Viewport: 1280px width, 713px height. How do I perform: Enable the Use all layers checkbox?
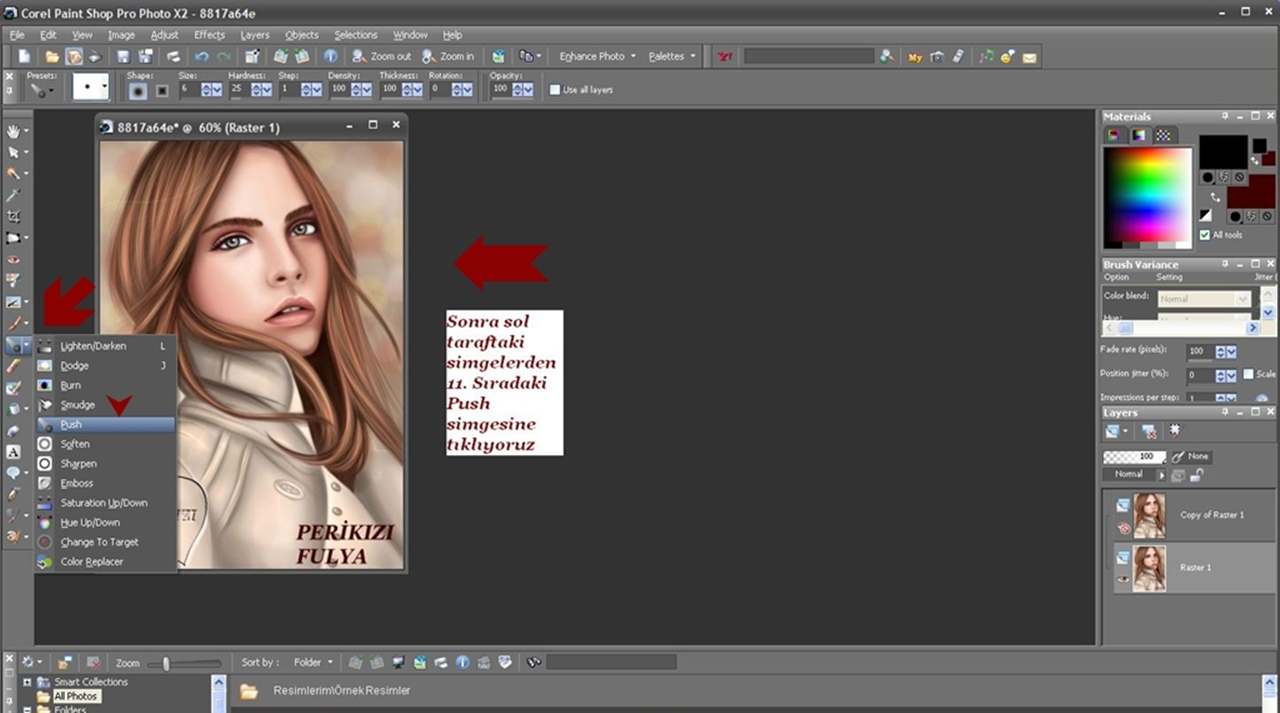(x=555, y=90)
